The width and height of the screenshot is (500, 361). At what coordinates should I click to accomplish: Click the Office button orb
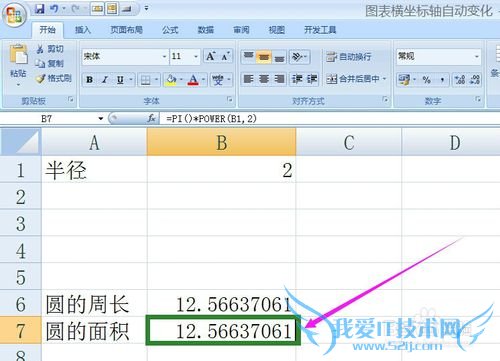click(x=14, y=15)
